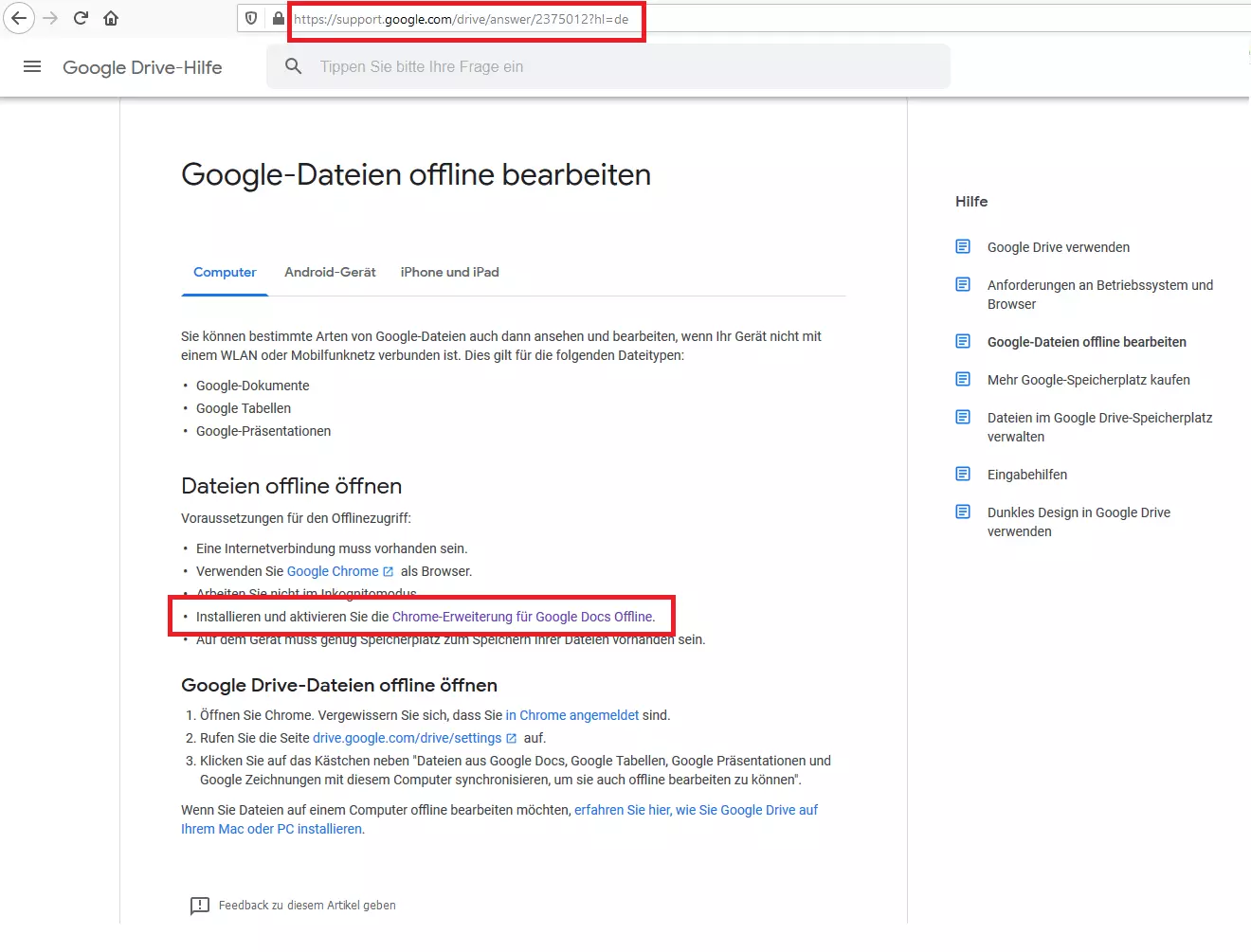
Task: Open Chrome-Erweiterung für Google Docs Offline link
Action: [x=522, y=617]
